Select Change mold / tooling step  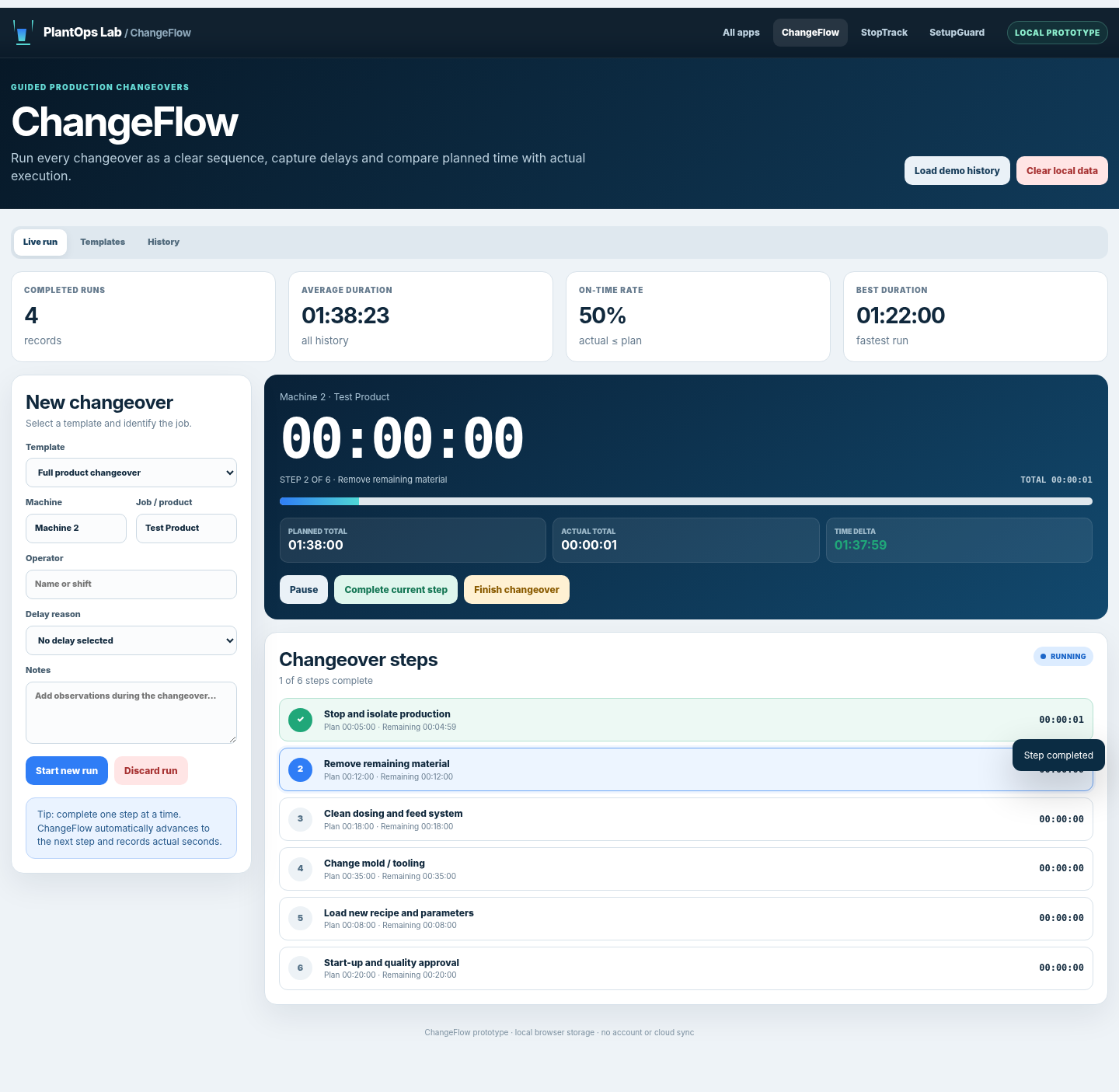[686, 869]
